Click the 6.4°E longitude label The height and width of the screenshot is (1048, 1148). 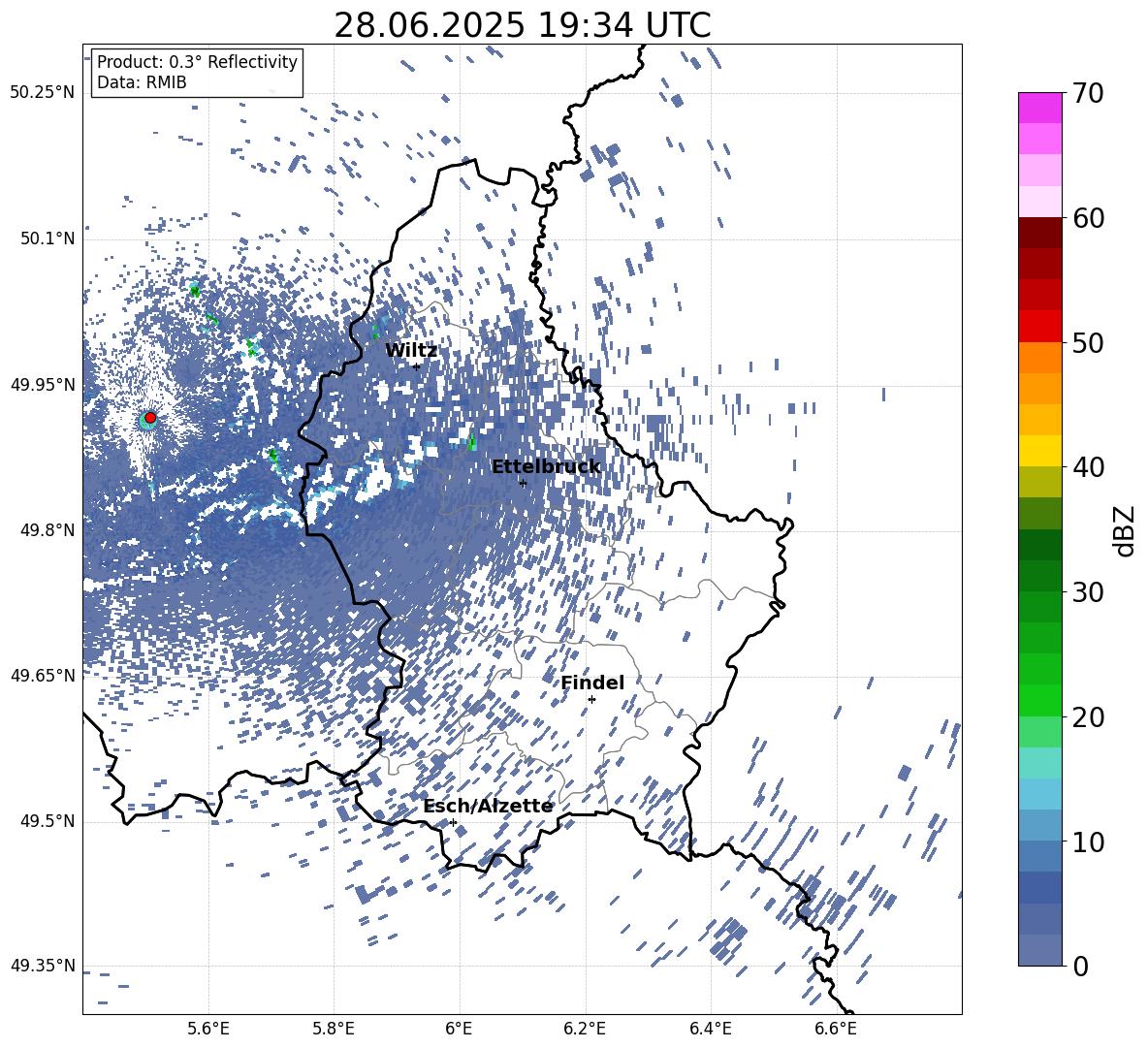click(x=710, y=1029)
